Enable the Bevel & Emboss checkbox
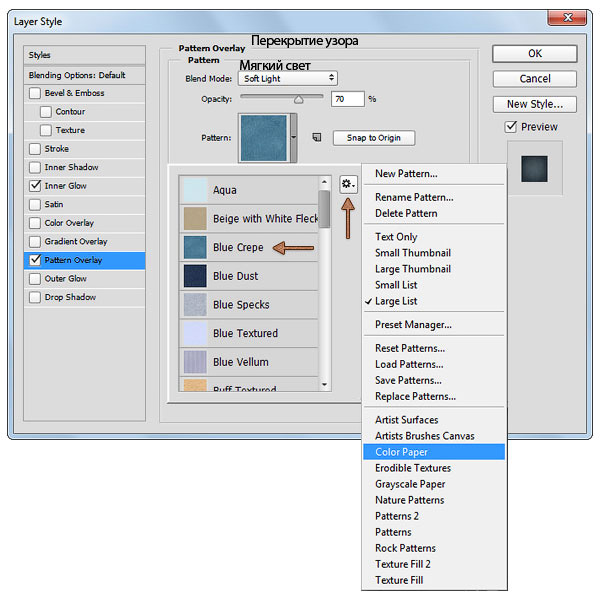Image resolution: width=600 pixels, height=600 pixels. [35, 93]
